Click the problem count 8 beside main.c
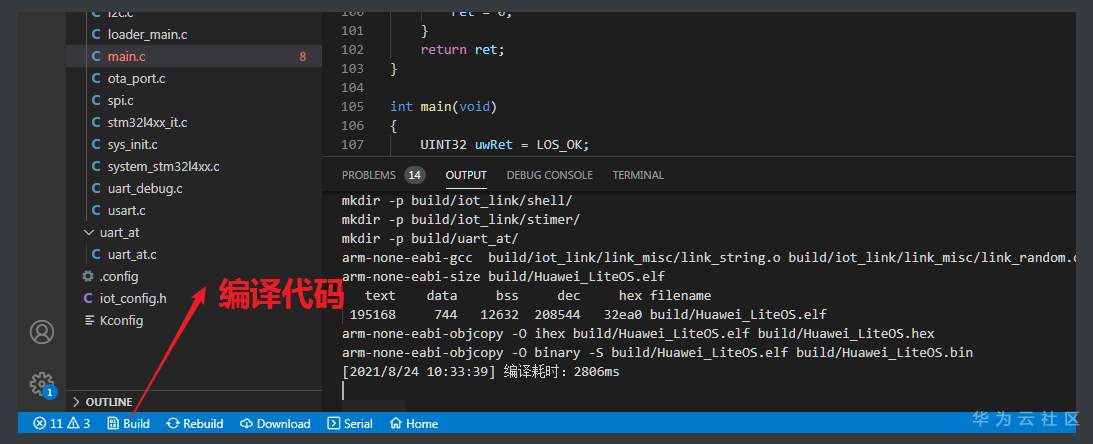 click(x=303, y=56)
